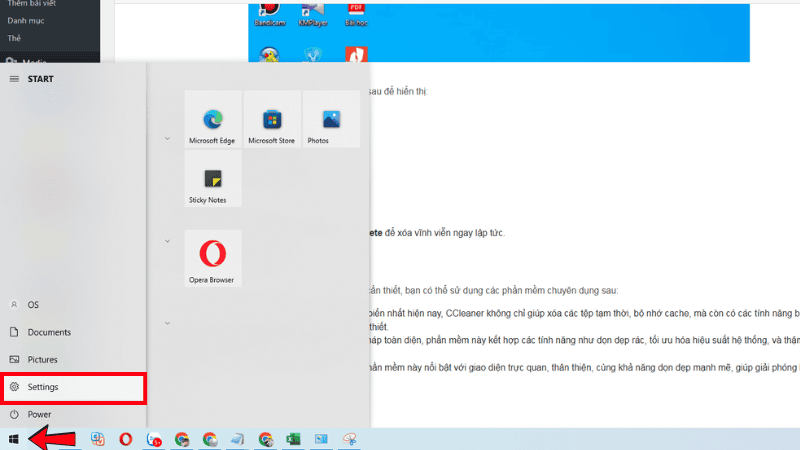Launch Microsoft Store from Start tiles
The image size is (800, 450).
(271, 120)
